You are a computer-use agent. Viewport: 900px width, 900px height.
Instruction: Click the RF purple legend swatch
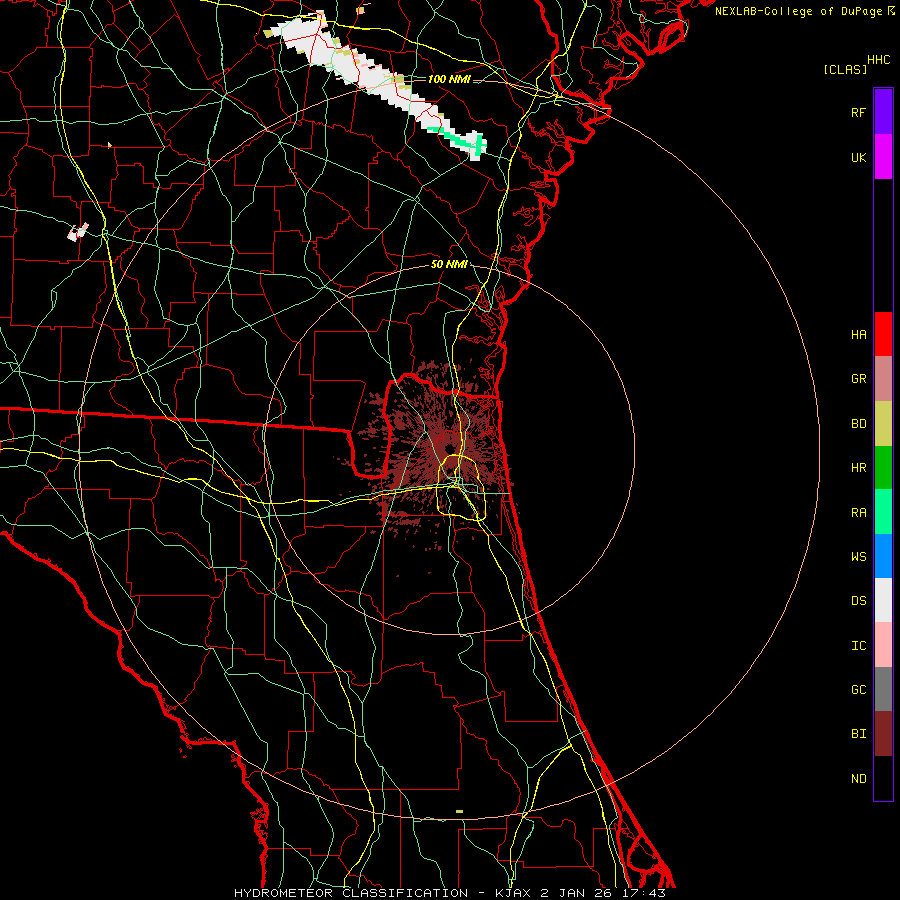point(883,112)
